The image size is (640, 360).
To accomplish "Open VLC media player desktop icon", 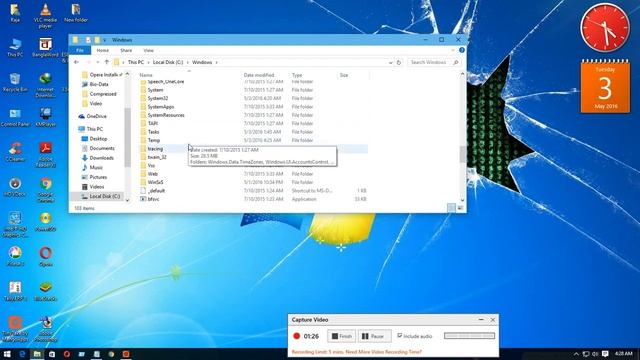I will [x=45, y=16].
